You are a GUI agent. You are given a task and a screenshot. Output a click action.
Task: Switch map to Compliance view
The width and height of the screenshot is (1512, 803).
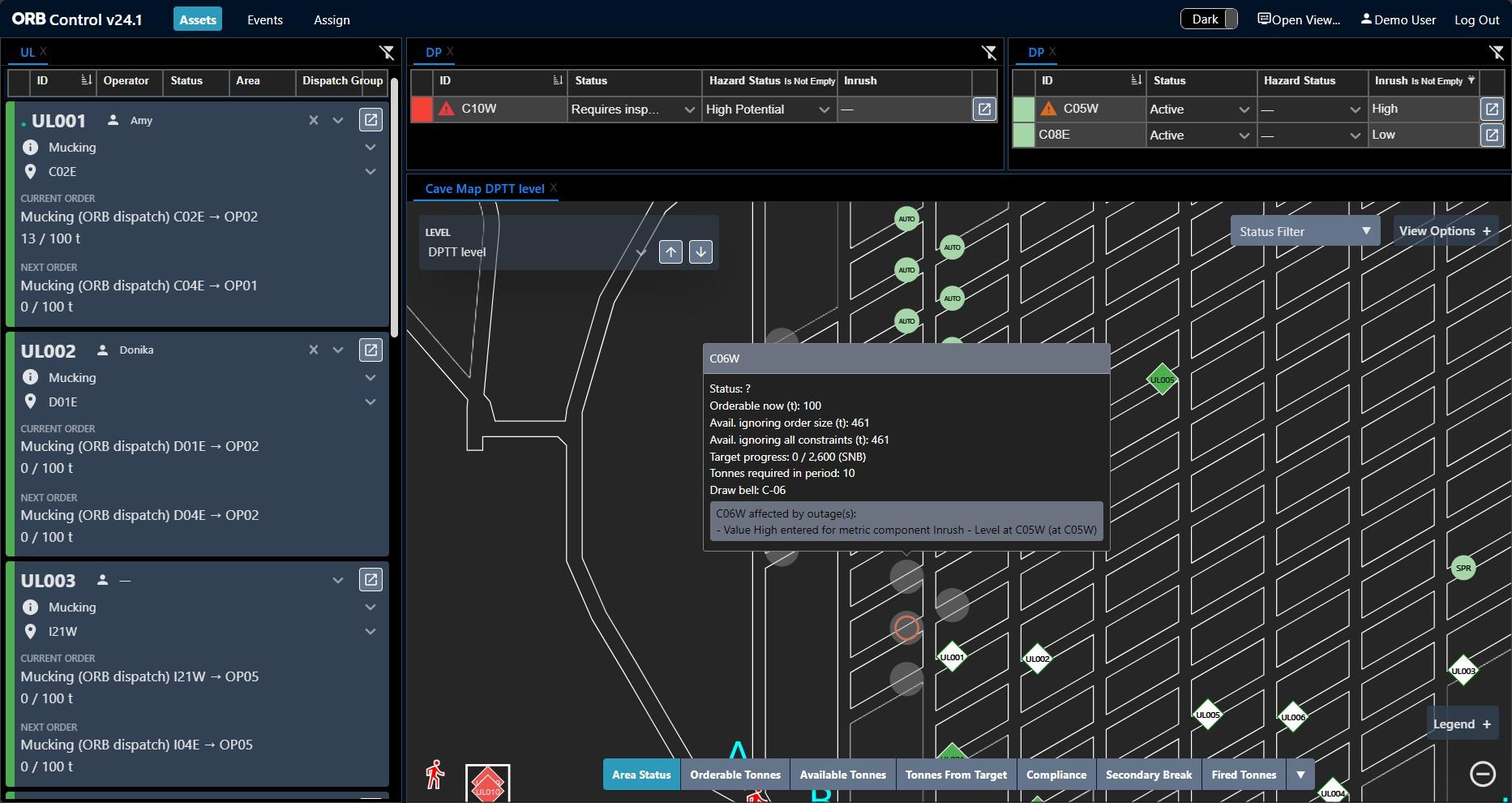pyautogui.click(x=1056, y=775)
